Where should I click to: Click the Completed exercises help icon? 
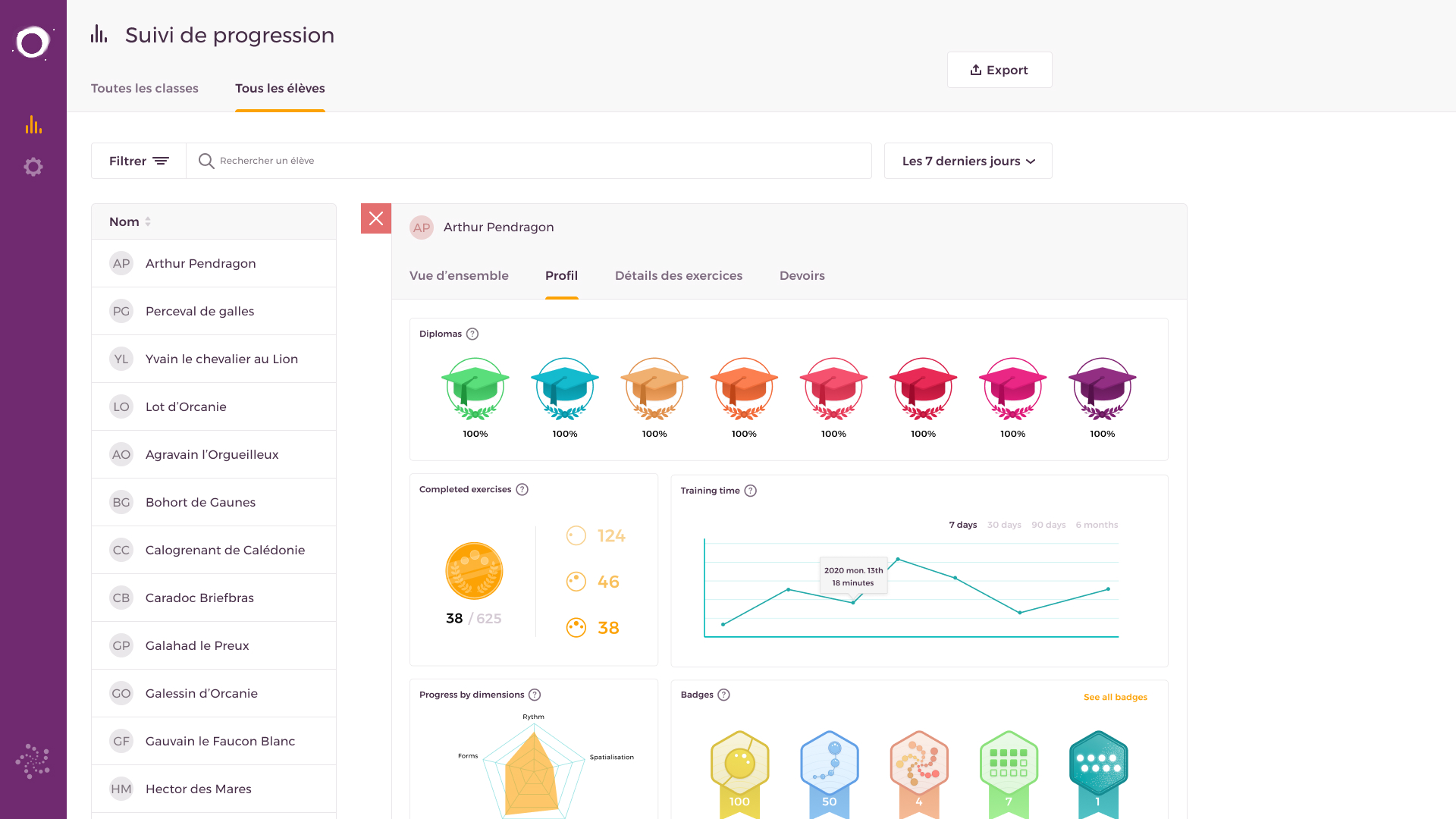[x=522, y=489]
